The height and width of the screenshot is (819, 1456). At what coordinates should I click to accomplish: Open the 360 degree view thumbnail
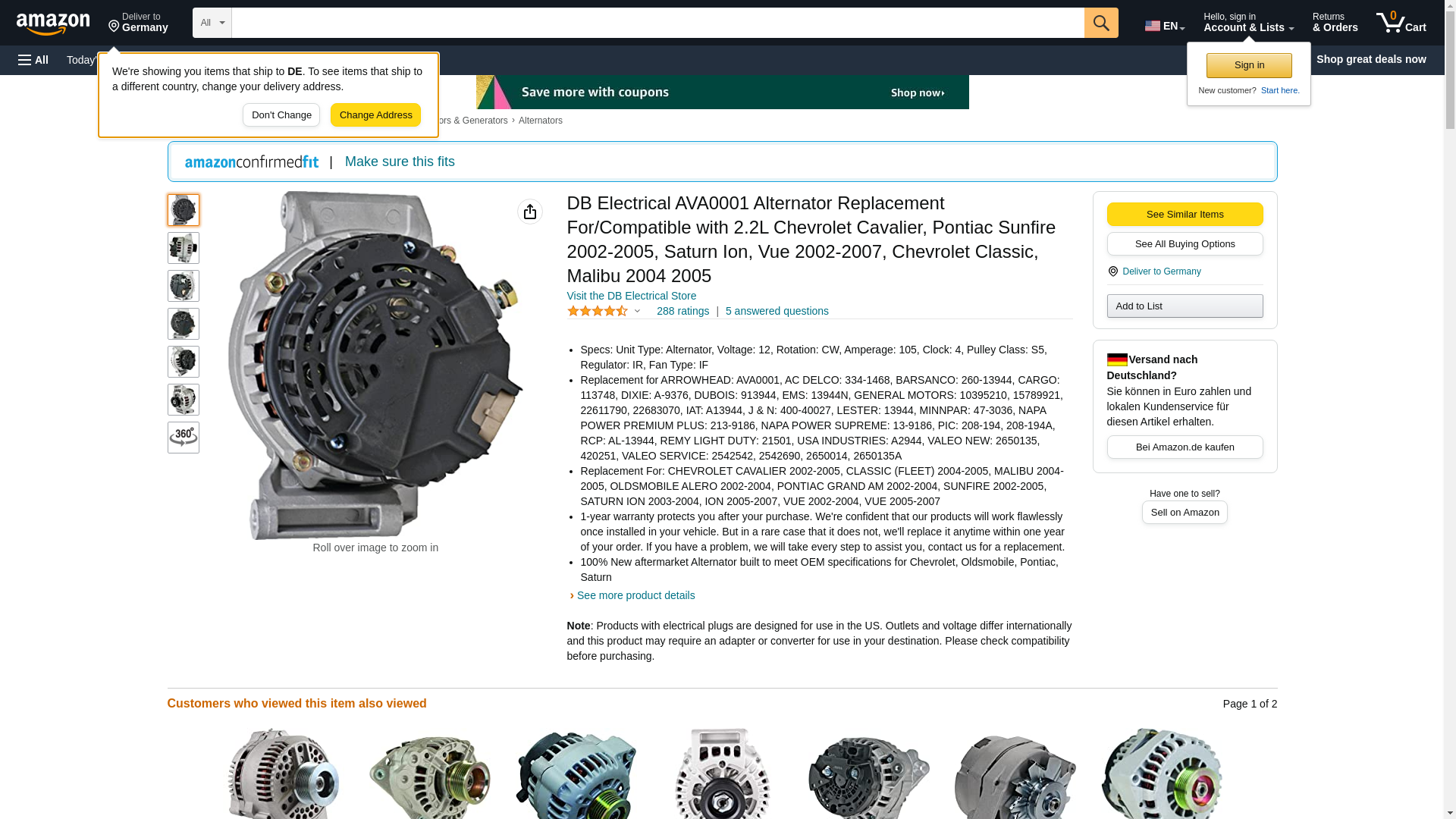[x=184, y=438]
